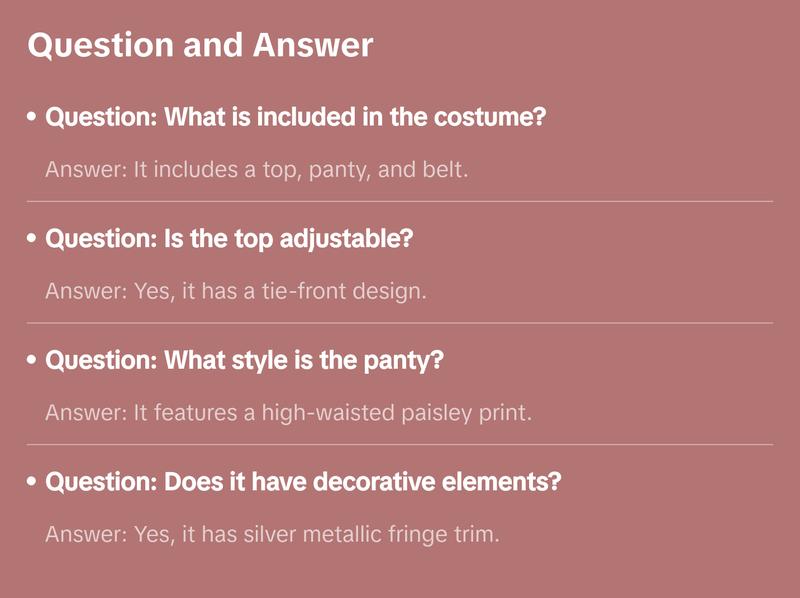
Task: Click the divider line below the first answer
Action: 400,201
